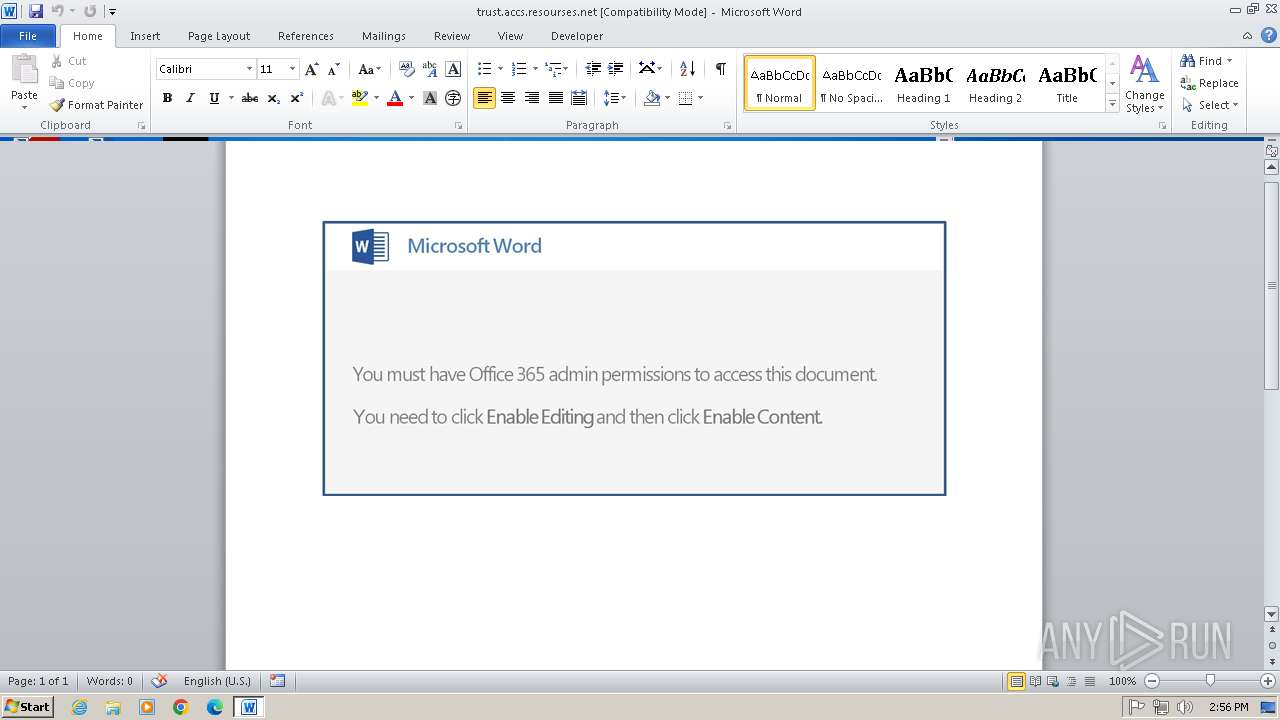
Task: Expand bullet list options
Action: tap(499, 69)
